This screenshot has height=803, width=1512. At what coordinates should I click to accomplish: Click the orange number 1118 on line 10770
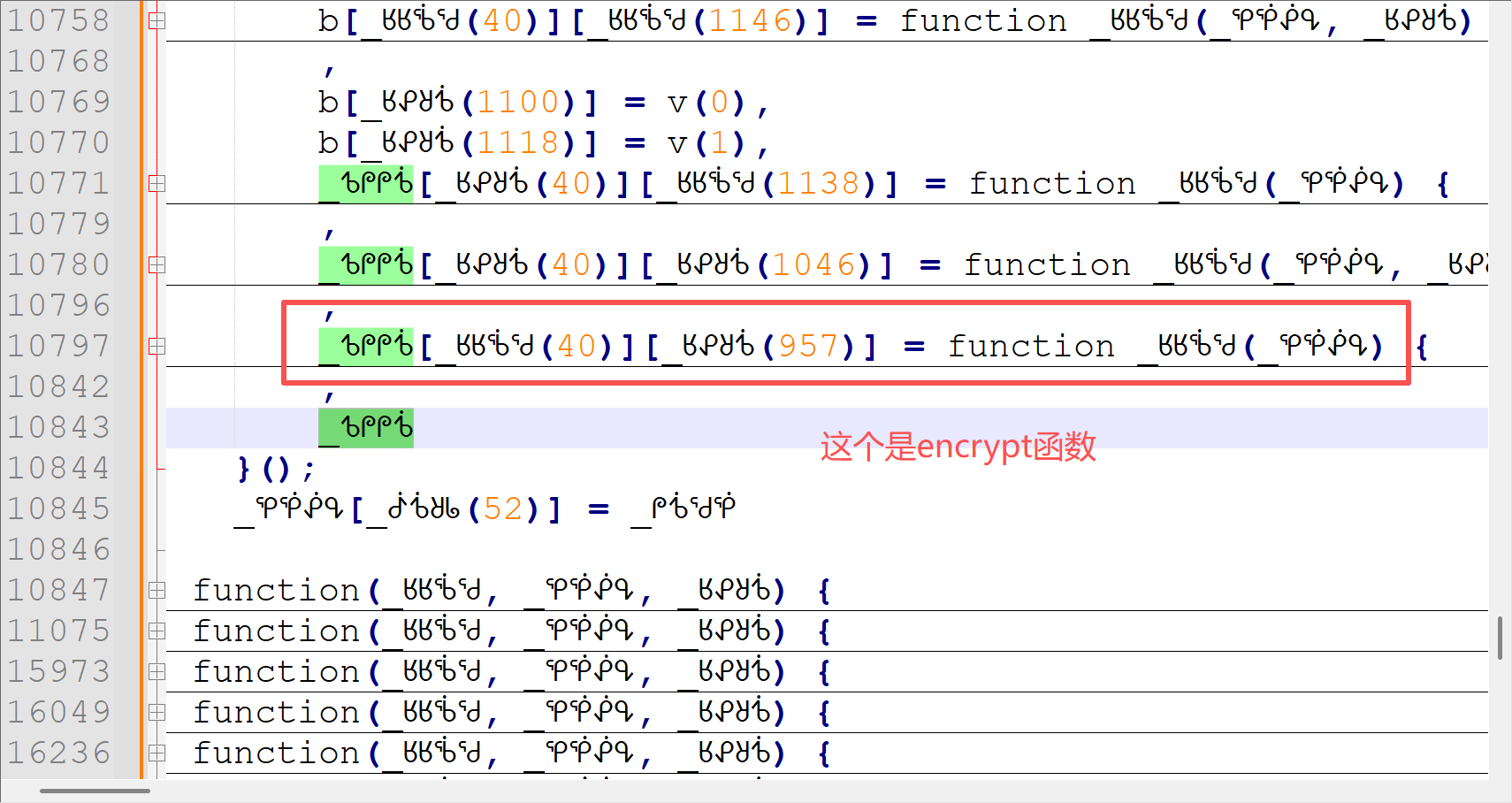coord(519,142)
